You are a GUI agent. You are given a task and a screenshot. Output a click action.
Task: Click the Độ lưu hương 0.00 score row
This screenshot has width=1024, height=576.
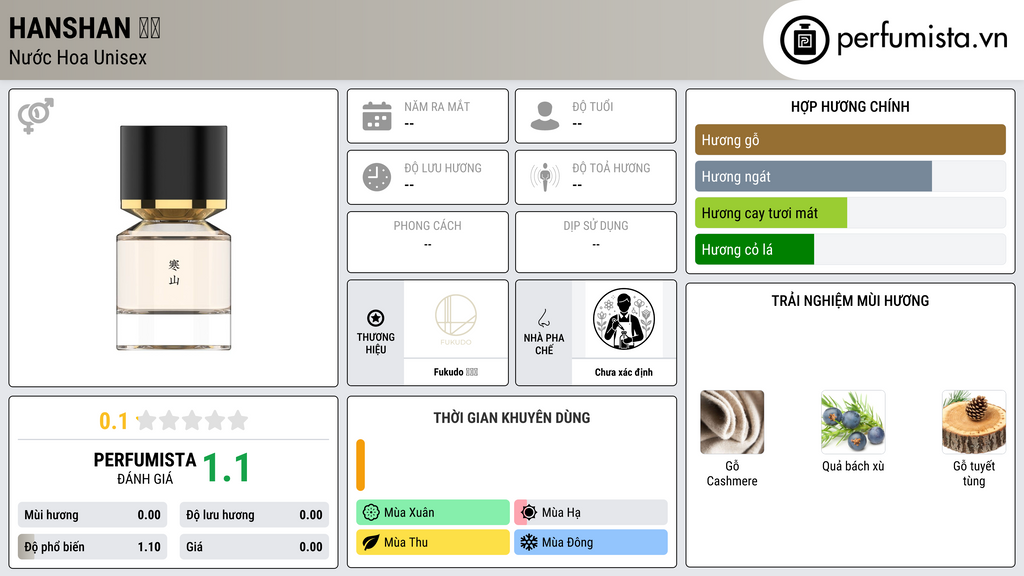coord(254,515)
